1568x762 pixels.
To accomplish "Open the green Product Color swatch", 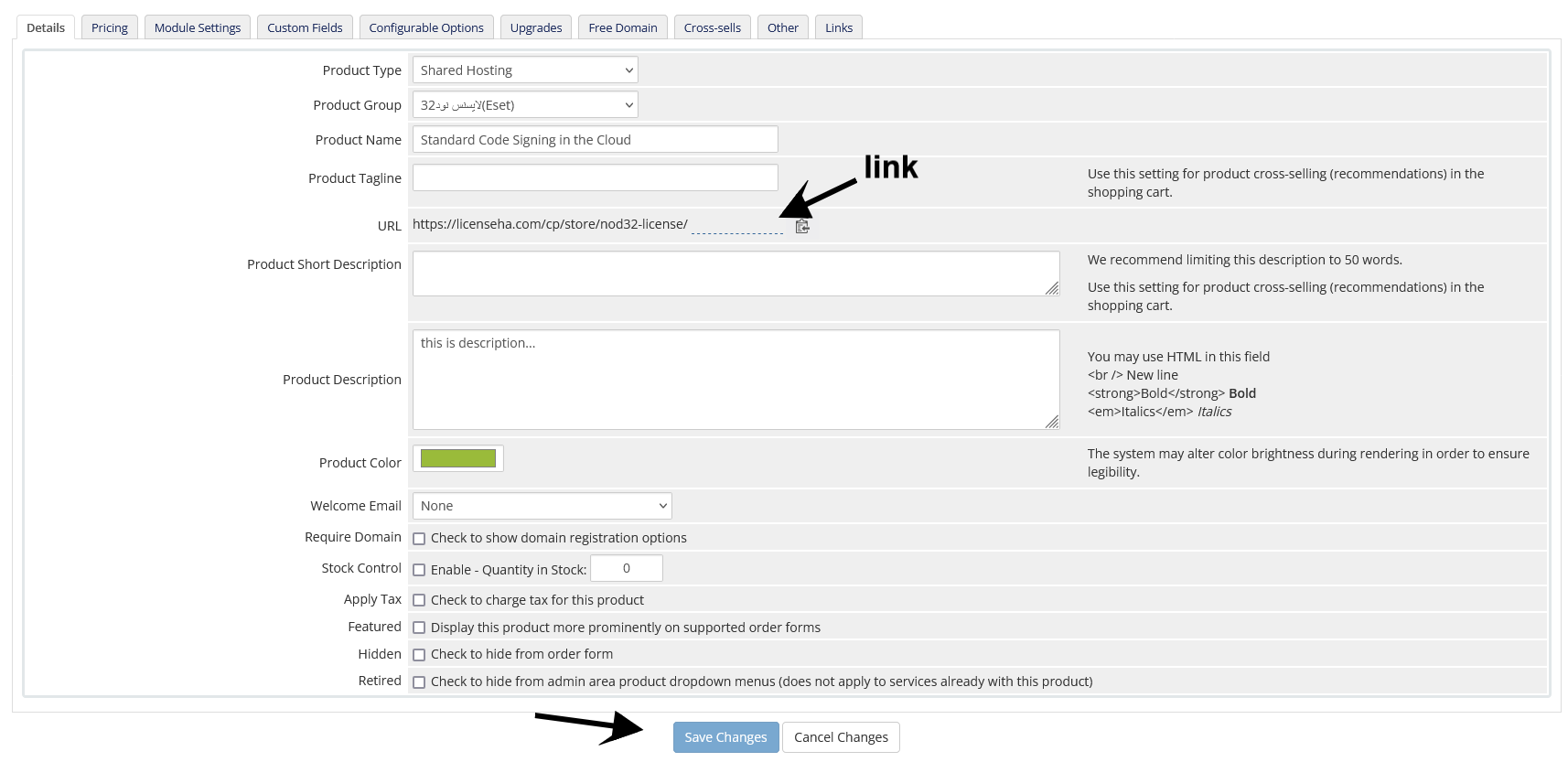I will click(x=458, y=458).
